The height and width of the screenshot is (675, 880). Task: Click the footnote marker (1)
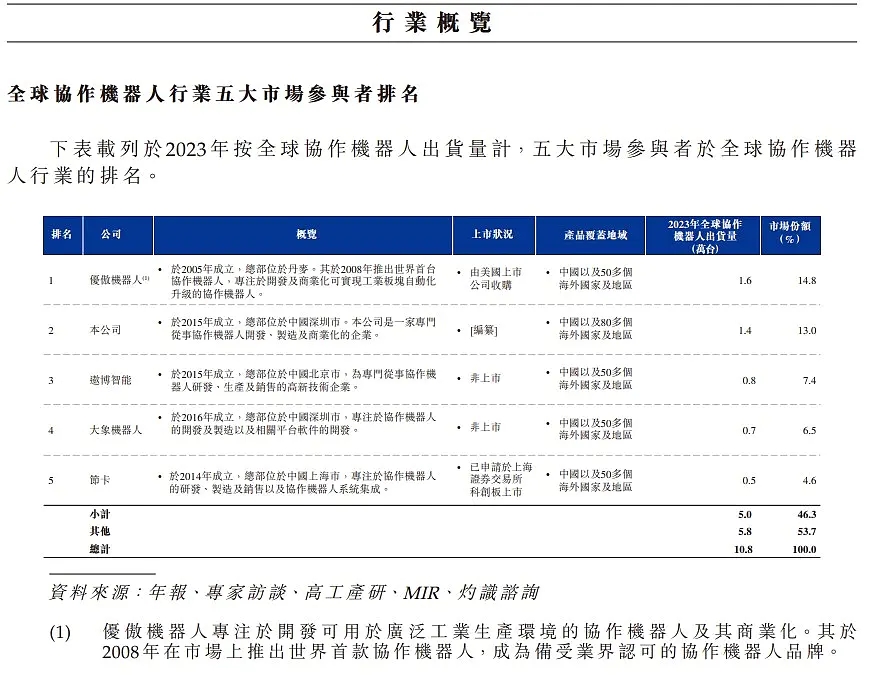click(x=60, y=632)
